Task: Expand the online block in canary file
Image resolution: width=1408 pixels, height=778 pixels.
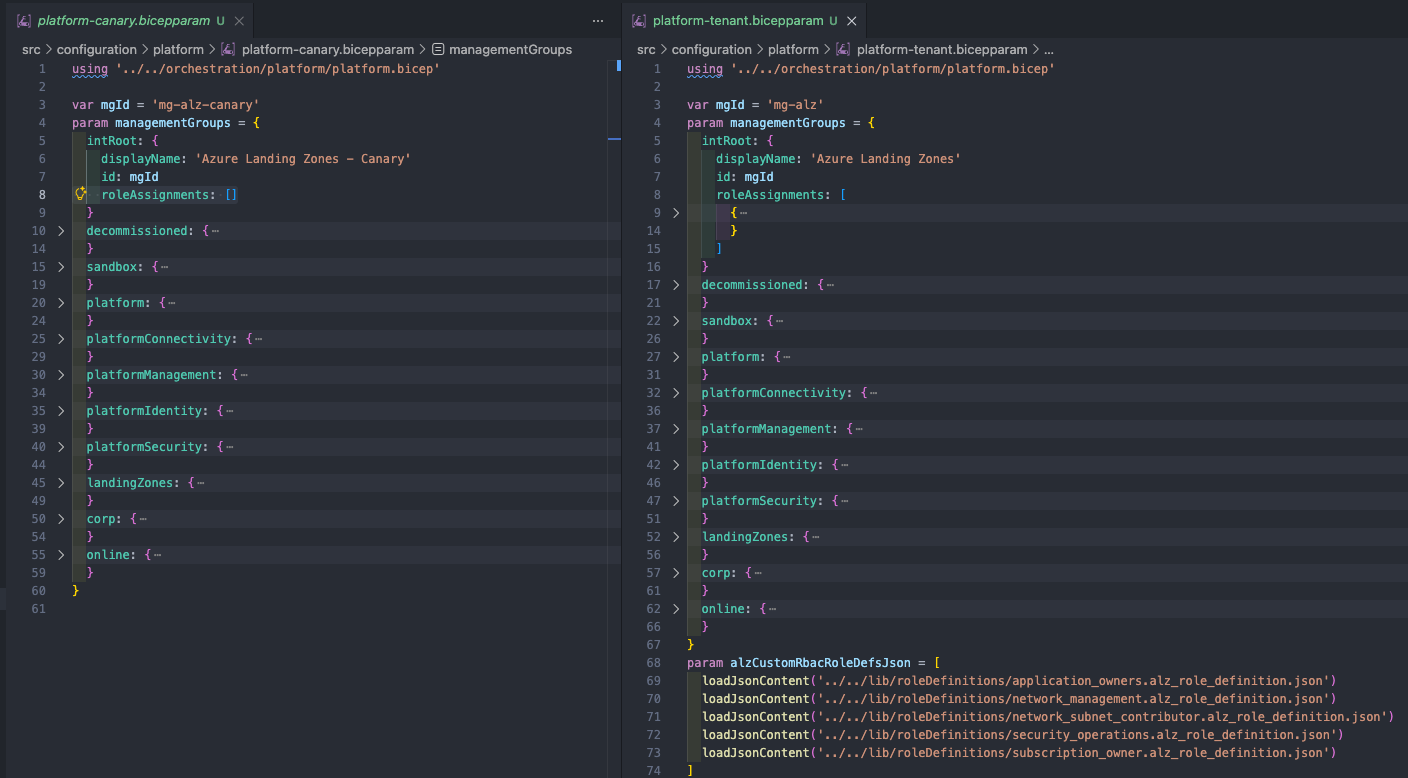Action: click(x=61, y=555)
